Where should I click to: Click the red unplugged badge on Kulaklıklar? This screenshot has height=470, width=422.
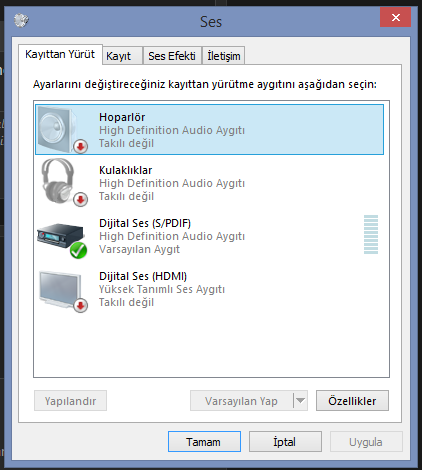tap(80, 199)
